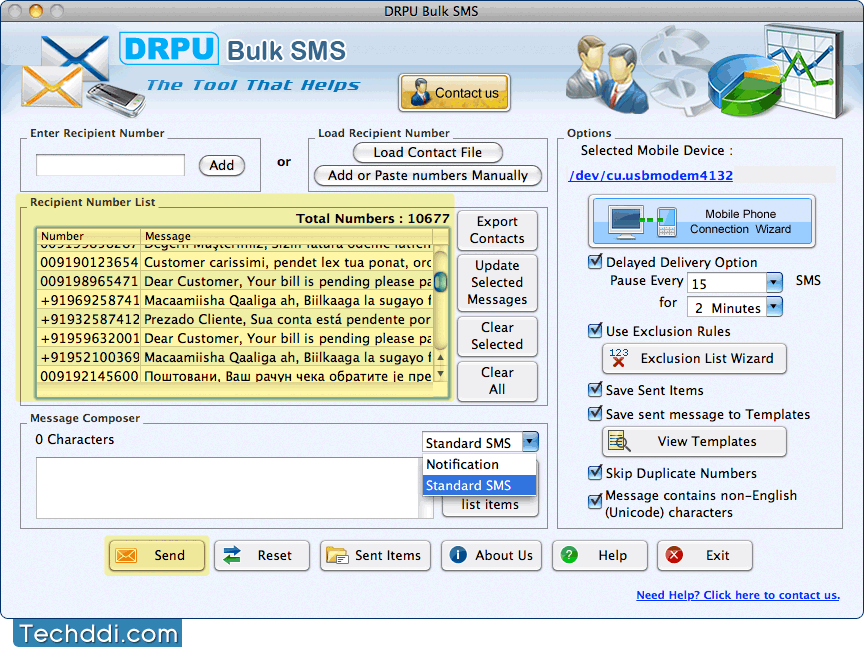Click the pie chart graphic in header

(x=744, y=83)
